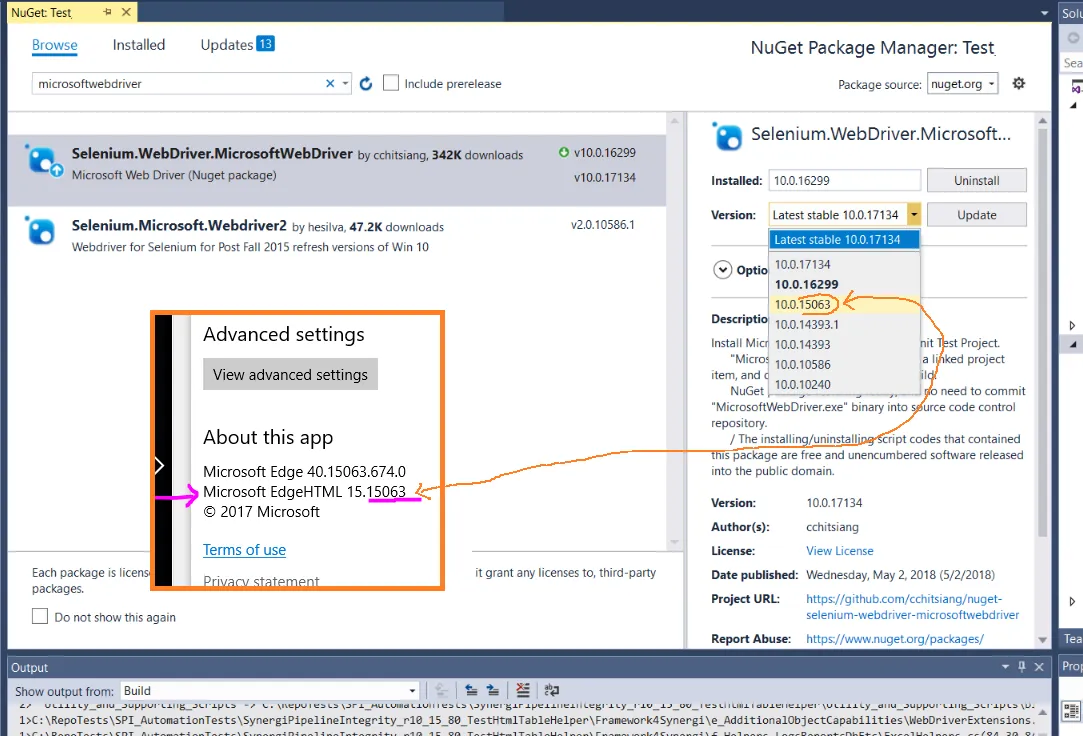
Task: Toggle word wrap in Output window
Action: pos(552,690)
